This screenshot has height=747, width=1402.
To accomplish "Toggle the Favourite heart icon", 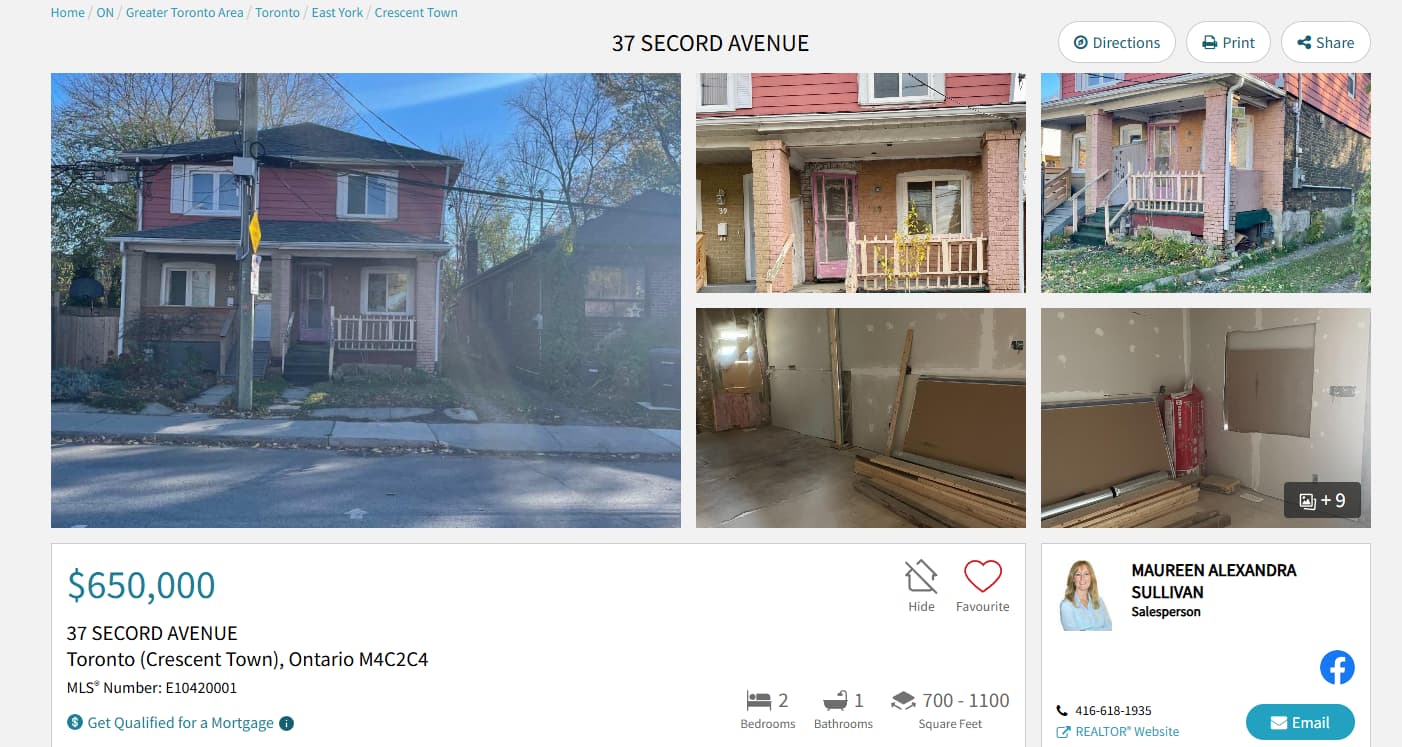I will coord(982,576).
